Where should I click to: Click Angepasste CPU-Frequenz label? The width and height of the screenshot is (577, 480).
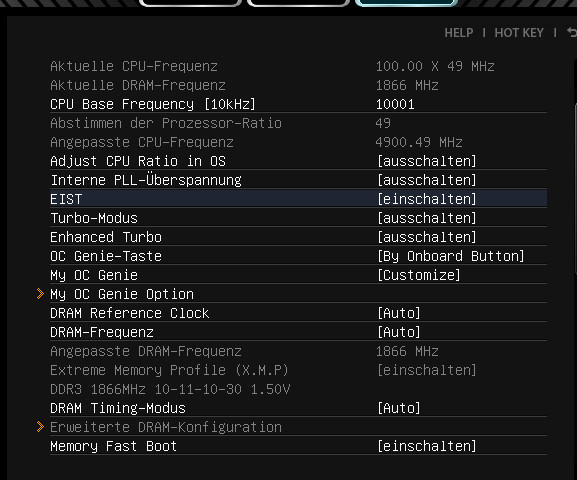point(142,142)
